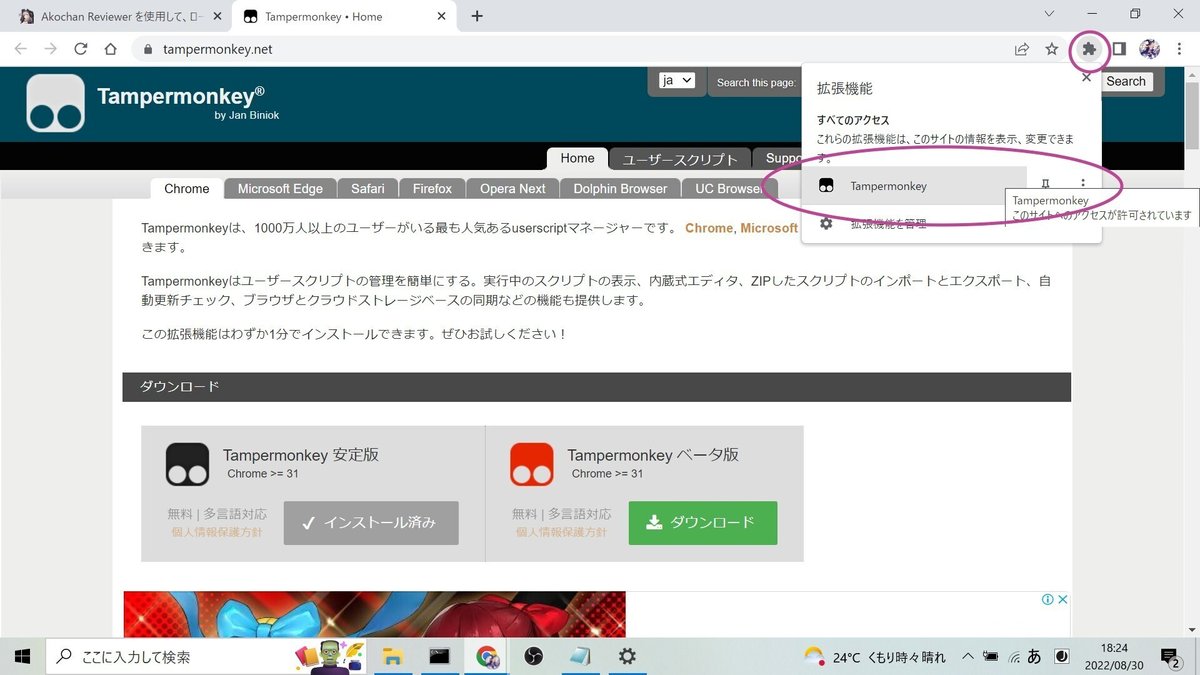Click the red Tampermonkey ベータ版 icon

click(x=531, y=464)
